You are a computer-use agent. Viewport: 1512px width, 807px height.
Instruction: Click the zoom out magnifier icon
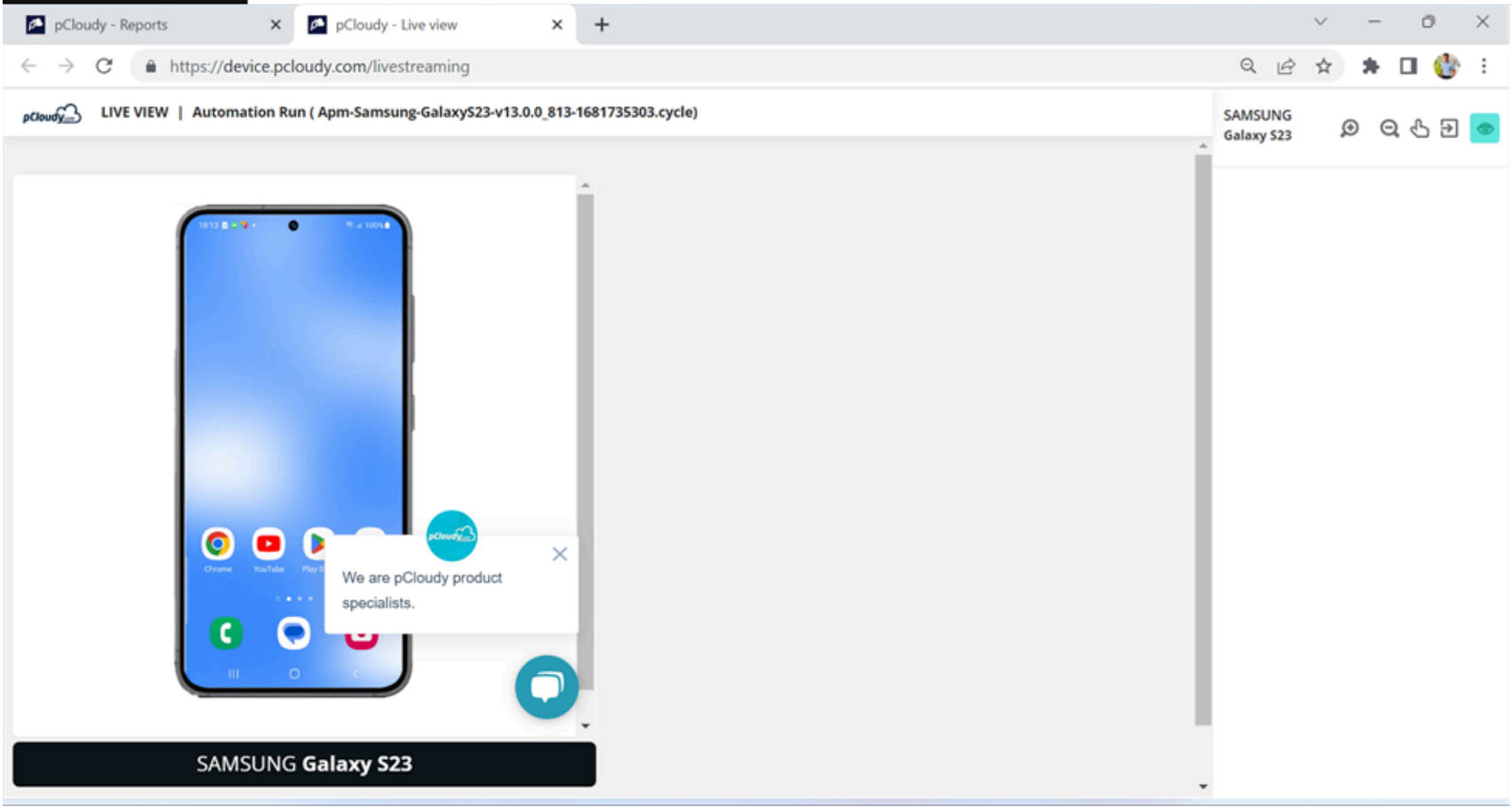1389,129
